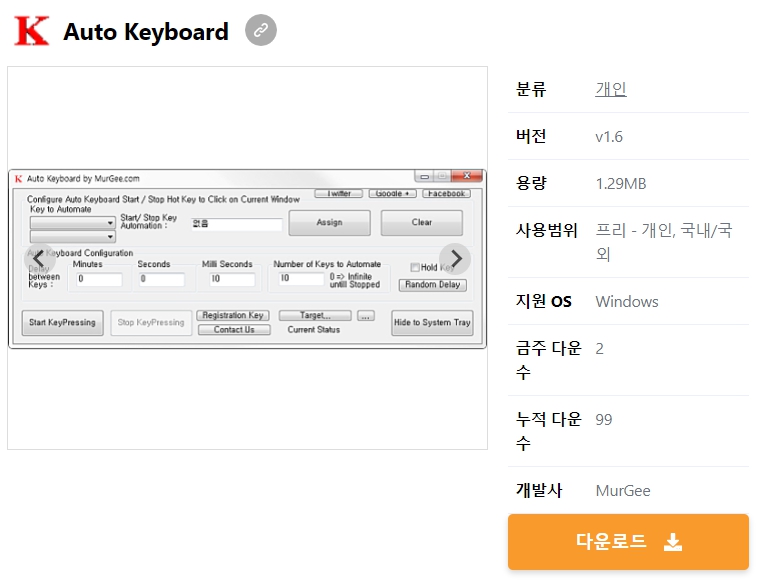Screen dimensions: 757x583
Task: Toggle the Hold Key checkbox
Action: 415,267
